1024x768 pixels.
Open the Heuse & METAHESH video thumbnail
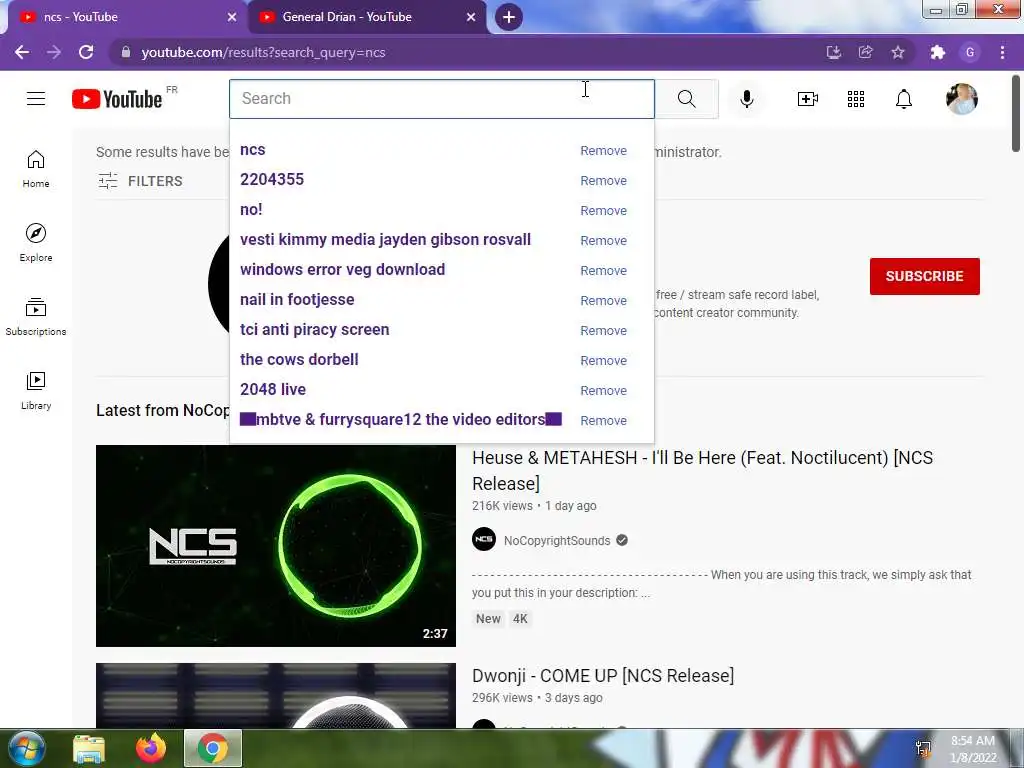276,546
